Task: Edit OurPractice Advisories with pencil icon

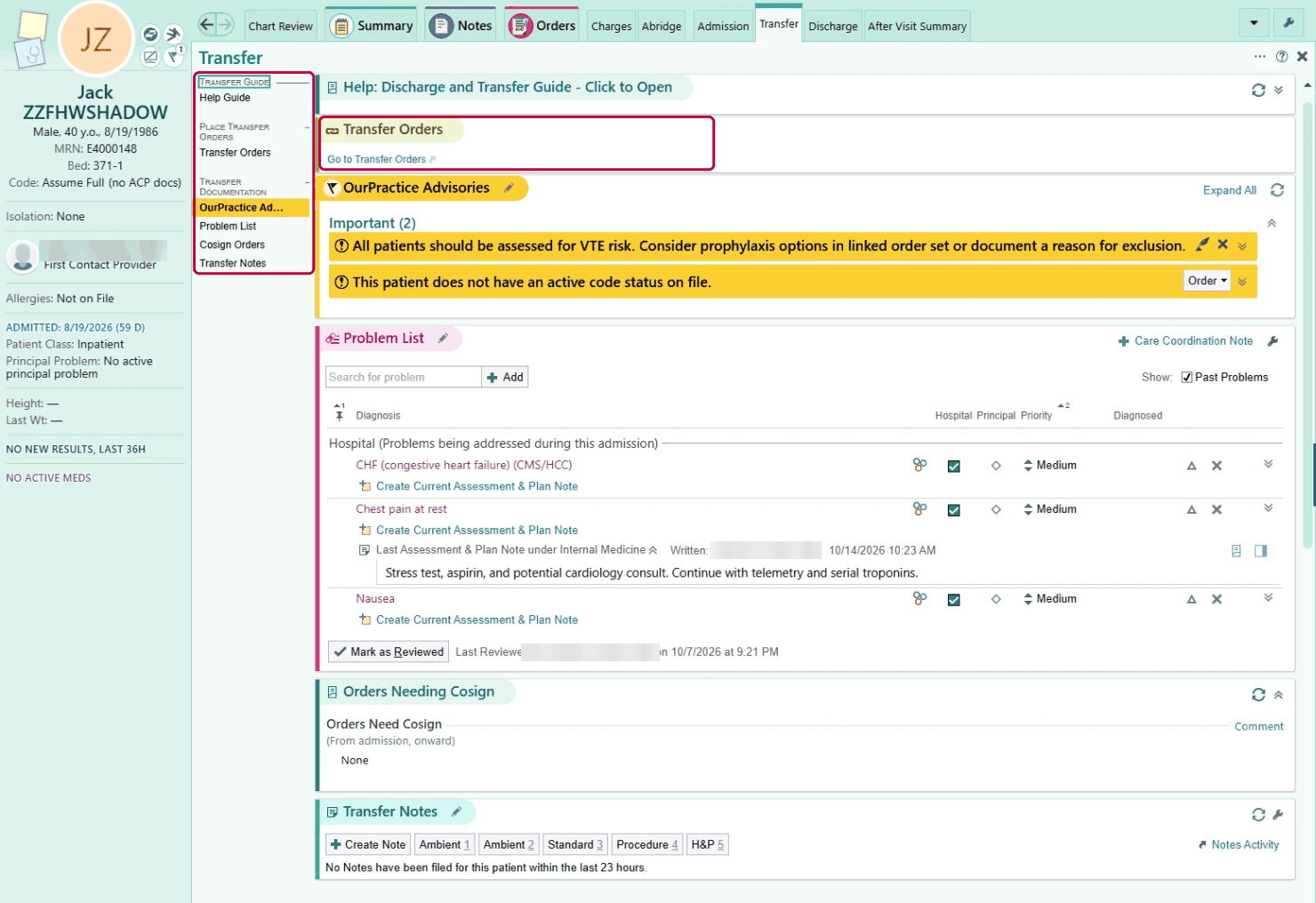Action: click(x=509, y=188)
